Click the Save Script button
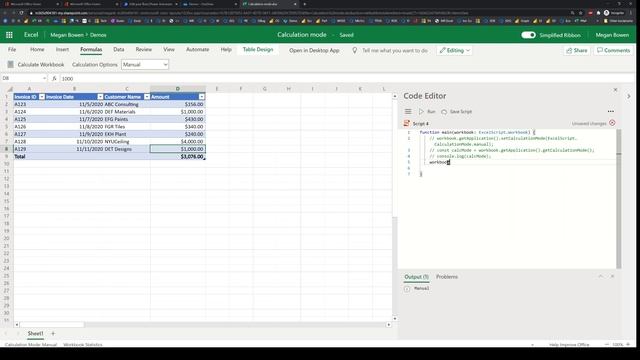 (456, 111)
